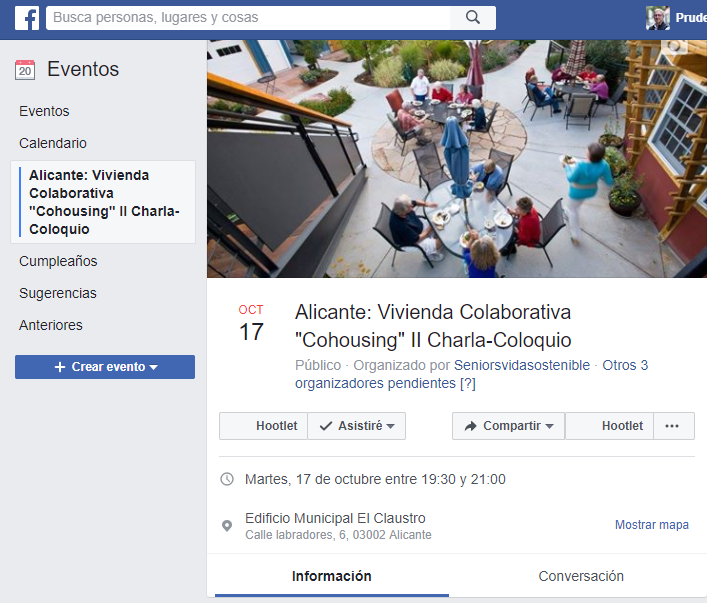Open the three-dots more options button
This screenshot has width=707, height=603.
click(672, 426)
